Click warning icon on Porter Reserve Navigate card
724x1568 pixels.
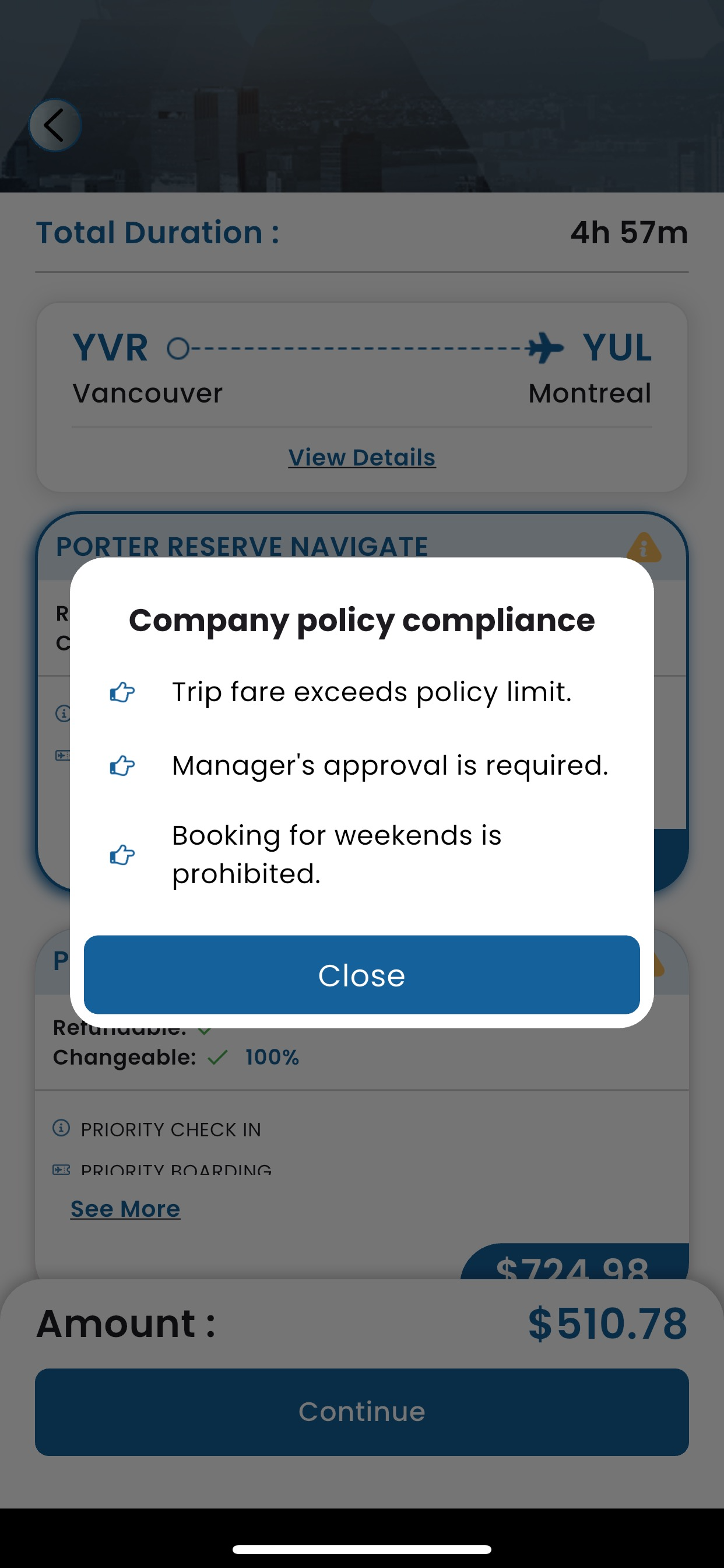643,547
